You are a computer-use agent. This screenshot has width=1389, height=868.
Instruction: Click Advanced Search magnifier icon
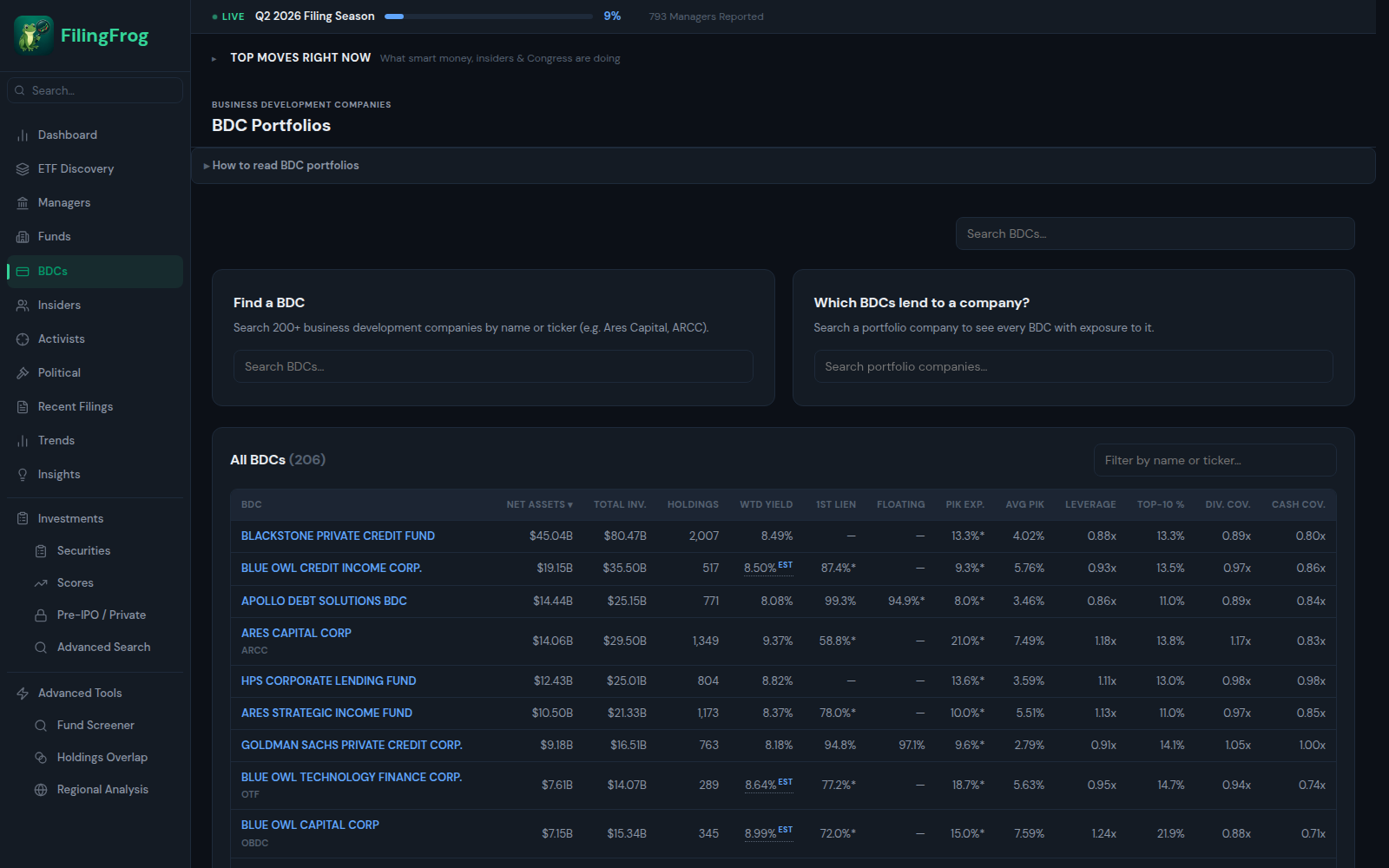coord(41,648)
